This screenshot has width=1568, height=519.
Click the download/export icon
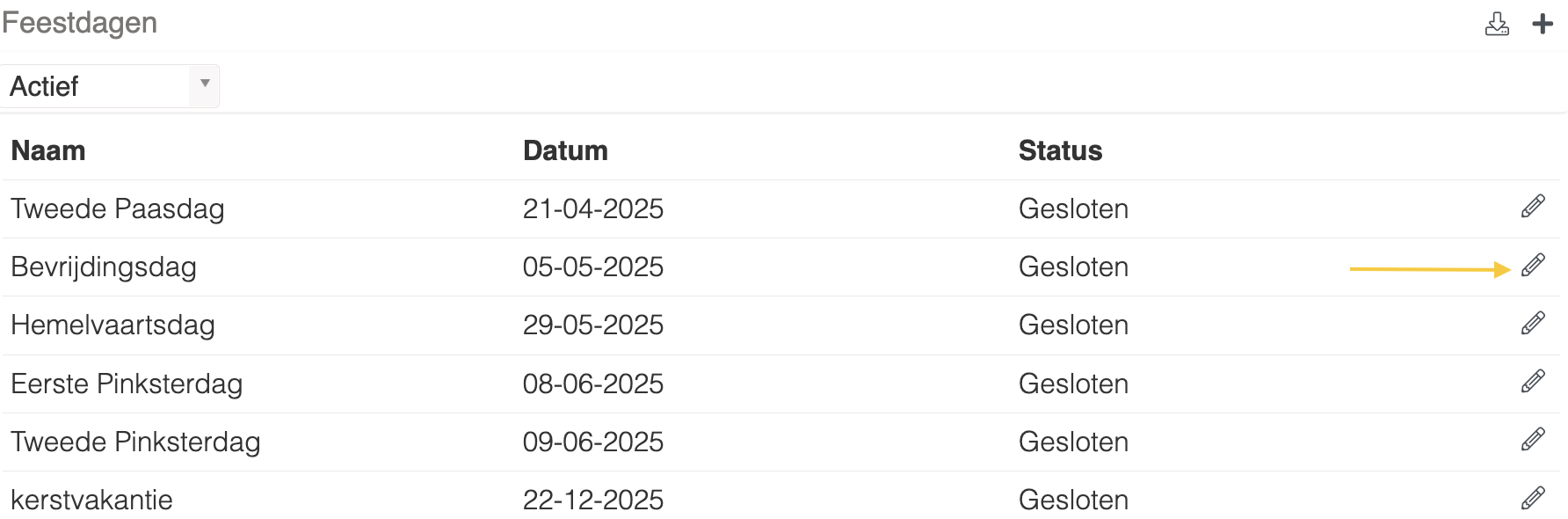point(1497,24)
